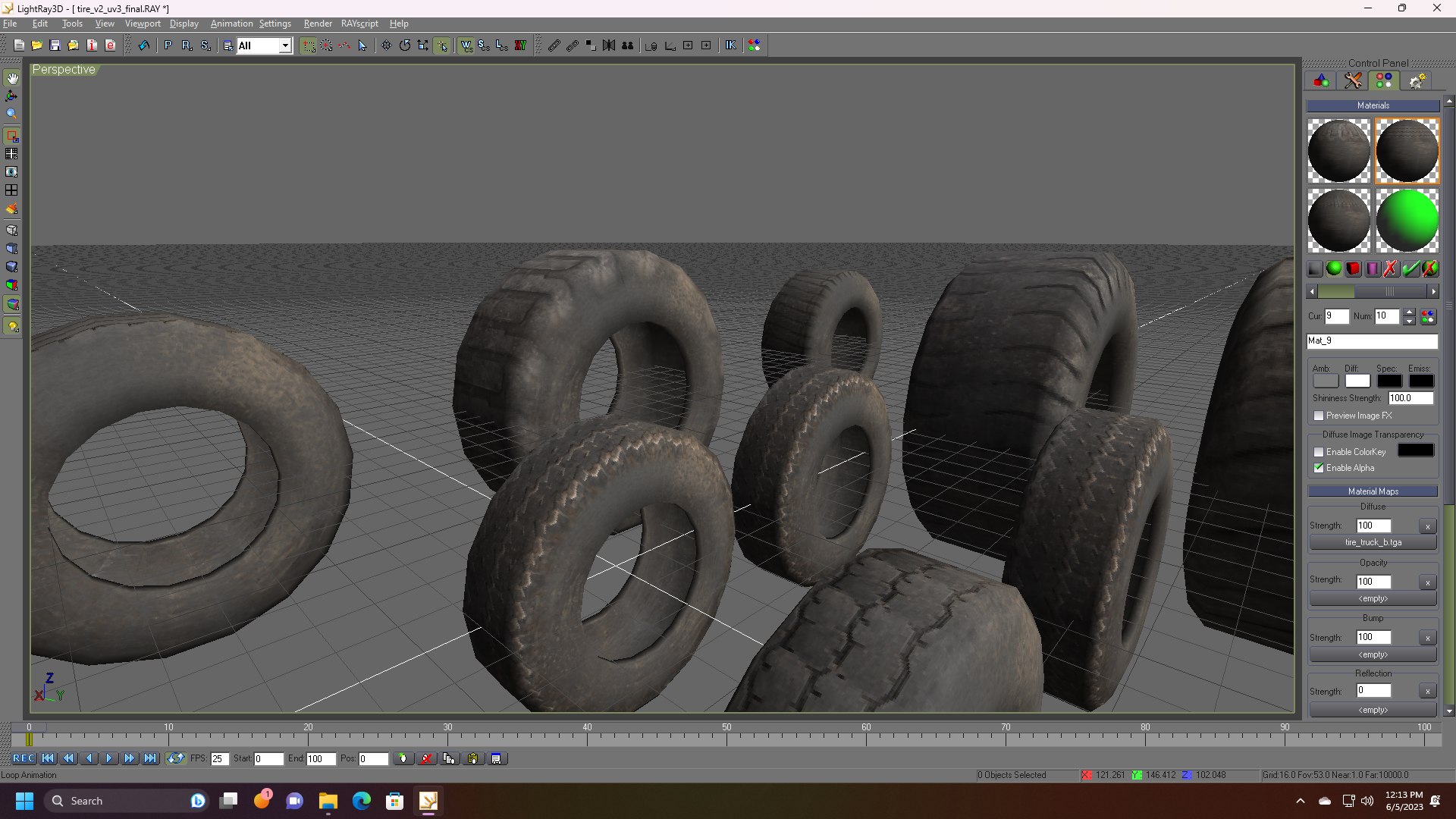
Task: Open the RAYscript menu
Action: (359, 24)
